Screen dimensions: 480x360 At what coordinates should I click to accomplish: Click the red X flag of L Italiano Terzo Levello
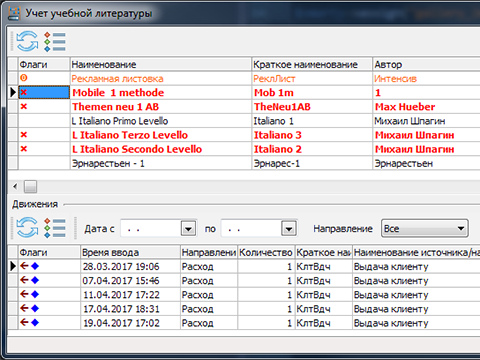point(24,135)
